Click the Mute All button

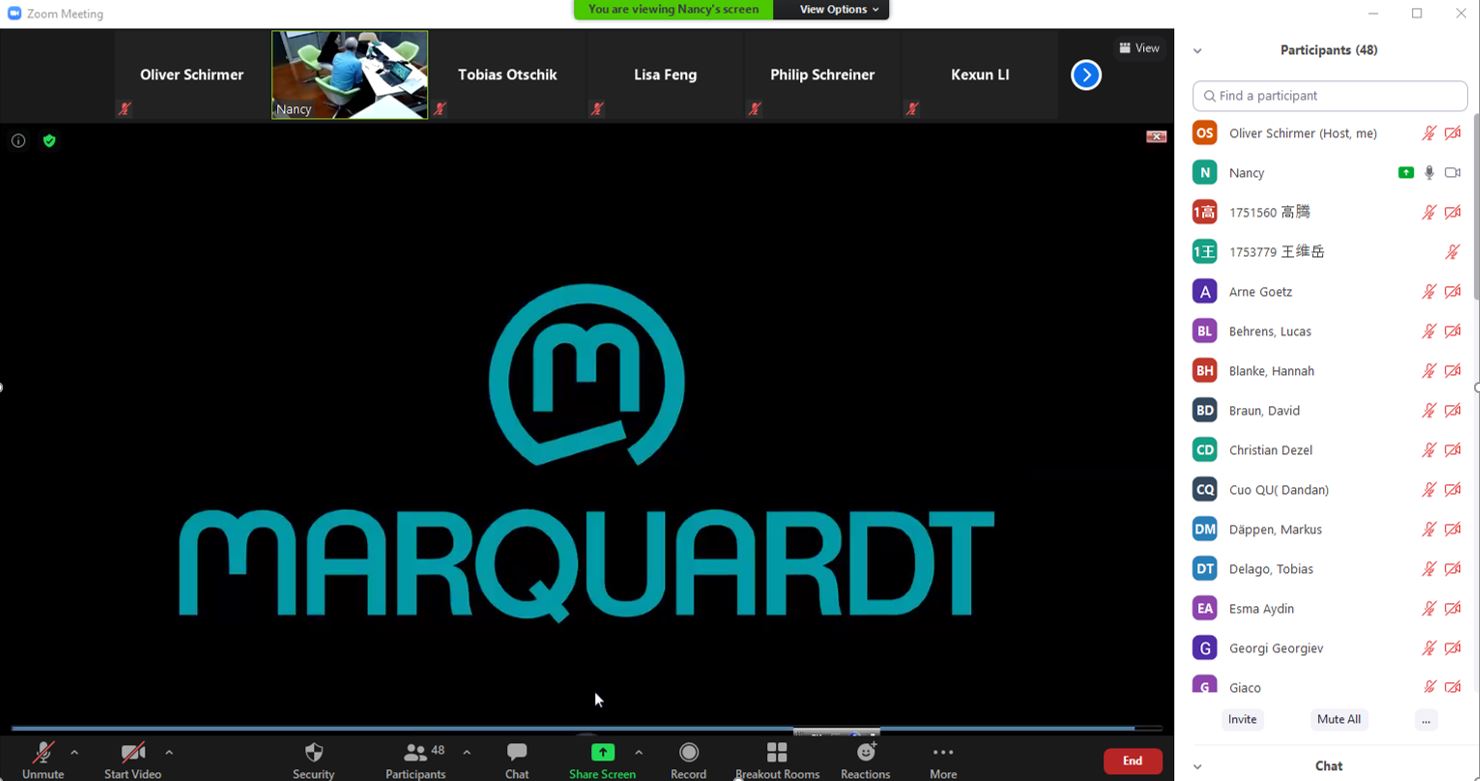(1338, 719)
